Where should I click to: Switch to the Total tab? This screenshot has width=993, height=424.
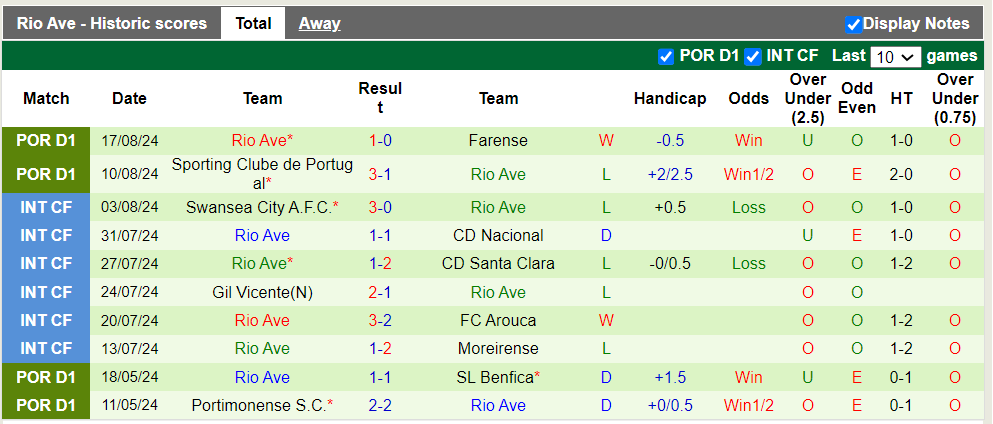point(253,23)
